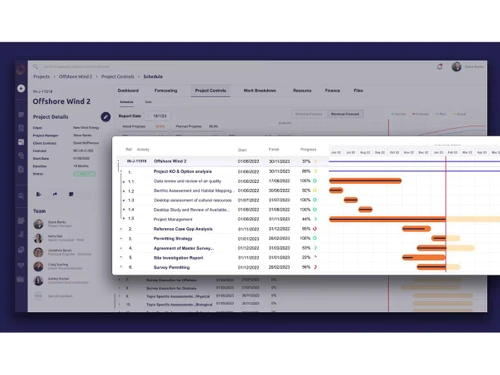Open the Files tab
The width and height of the screenshot is (500, 375).
[358, 91]
